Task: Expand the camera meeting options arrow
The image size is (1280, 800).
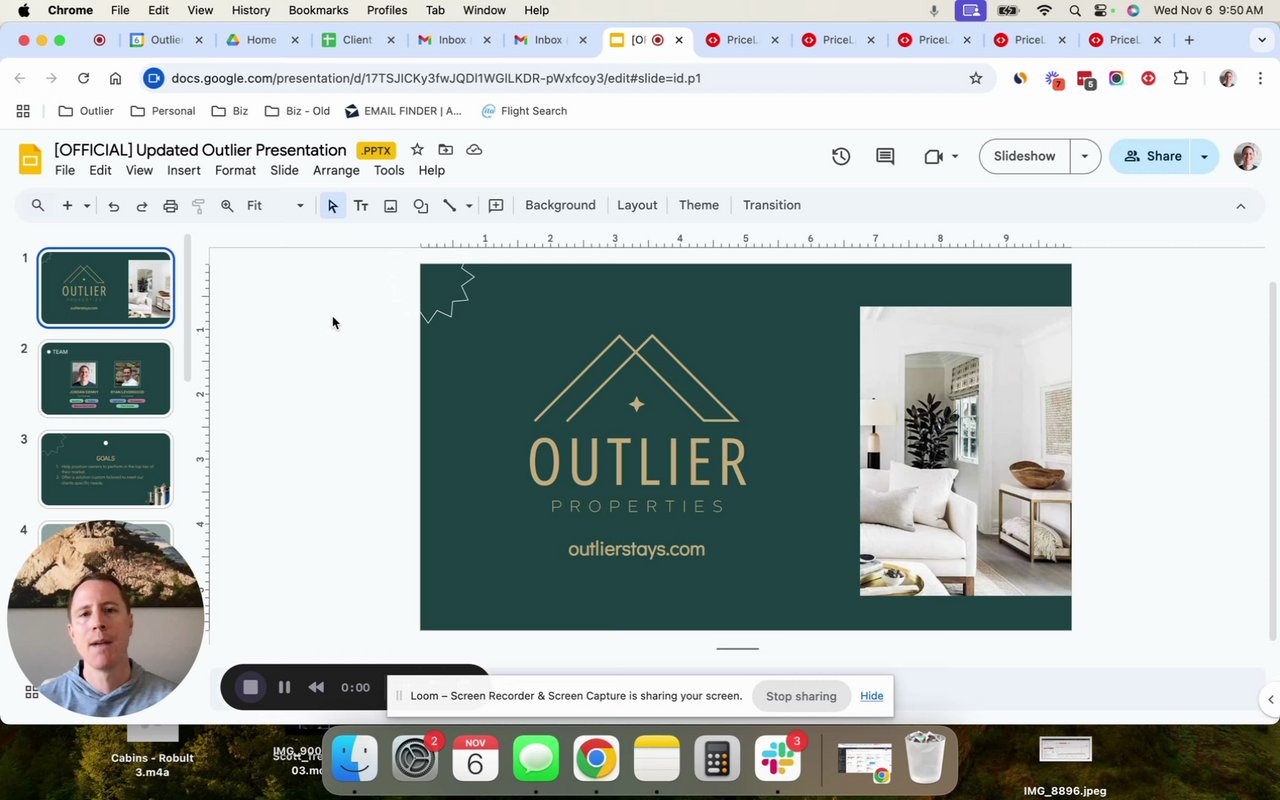Action: coord(955,157)
